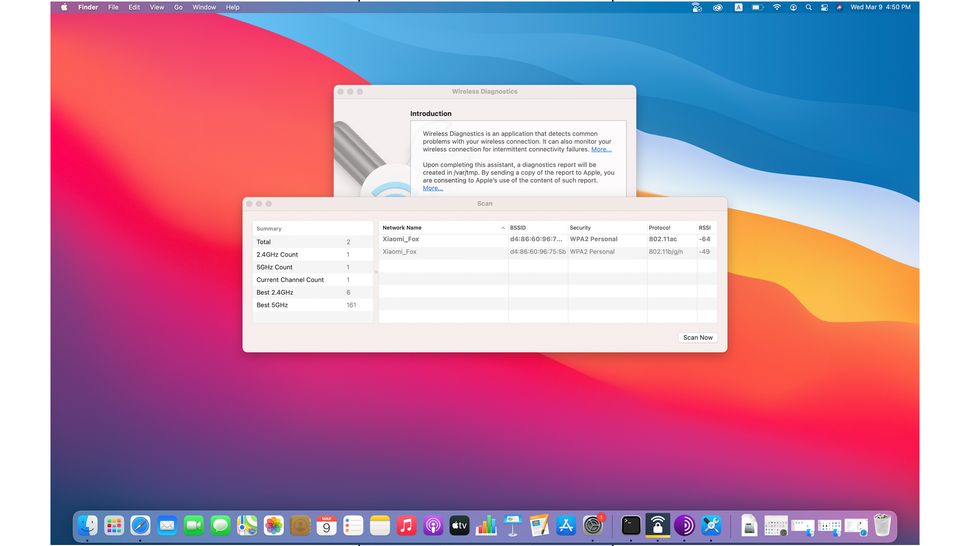Screen dimensions: 970x546
Task: Sort by Security column header
Action: click(607, 228)
